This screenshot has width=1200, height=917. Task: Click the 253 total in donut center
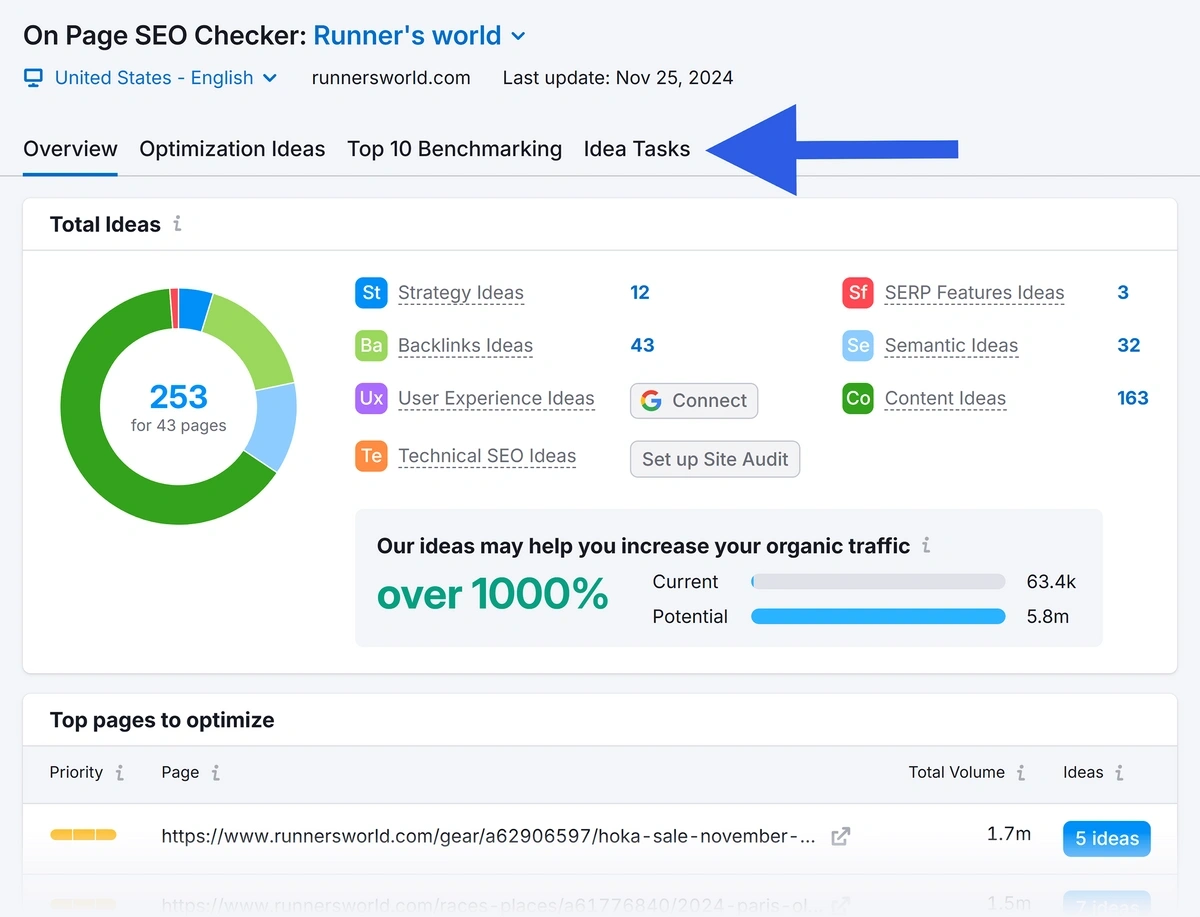click(x=178, y=397)
